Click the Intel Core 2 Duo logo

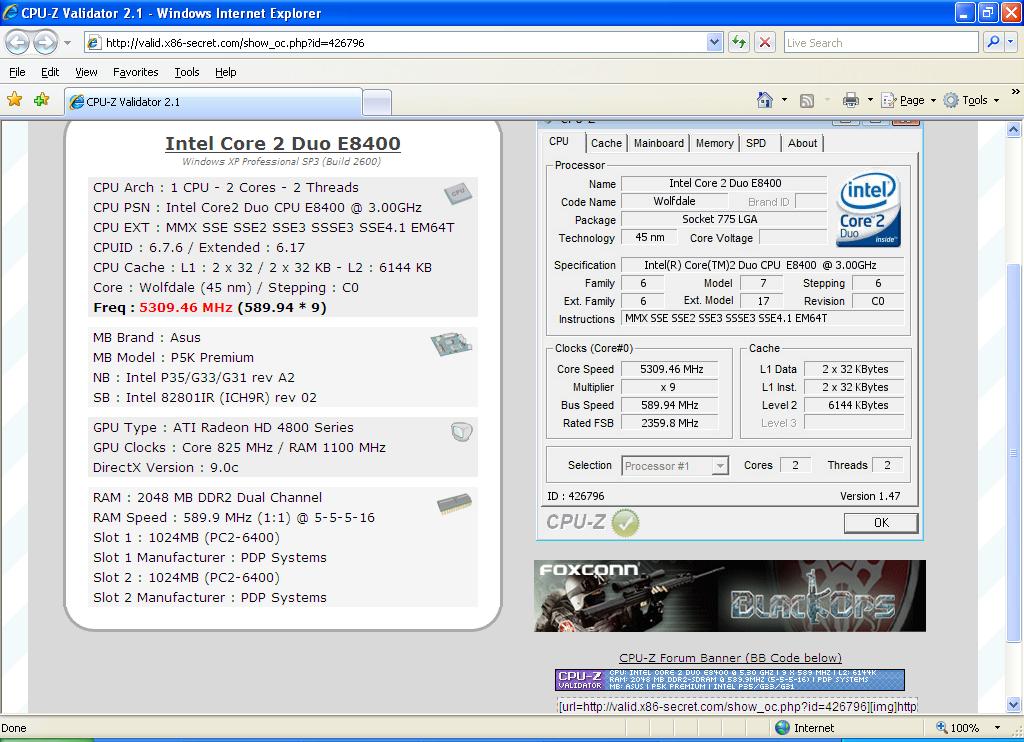[x=869, y=210]
